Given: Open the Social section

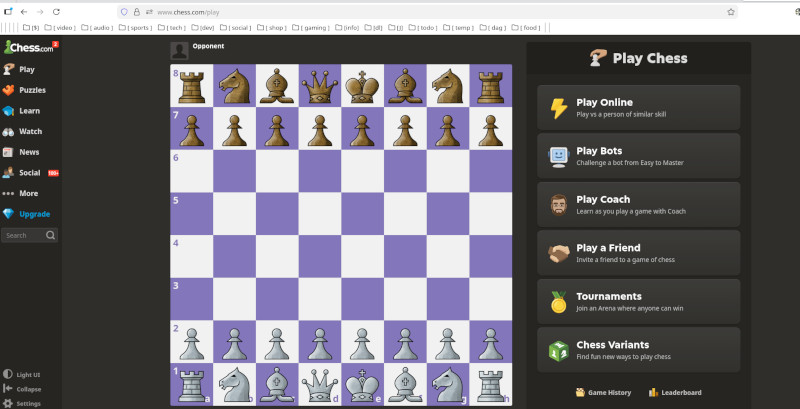Looking at the screenshot, I should click(x=30, y=173).
